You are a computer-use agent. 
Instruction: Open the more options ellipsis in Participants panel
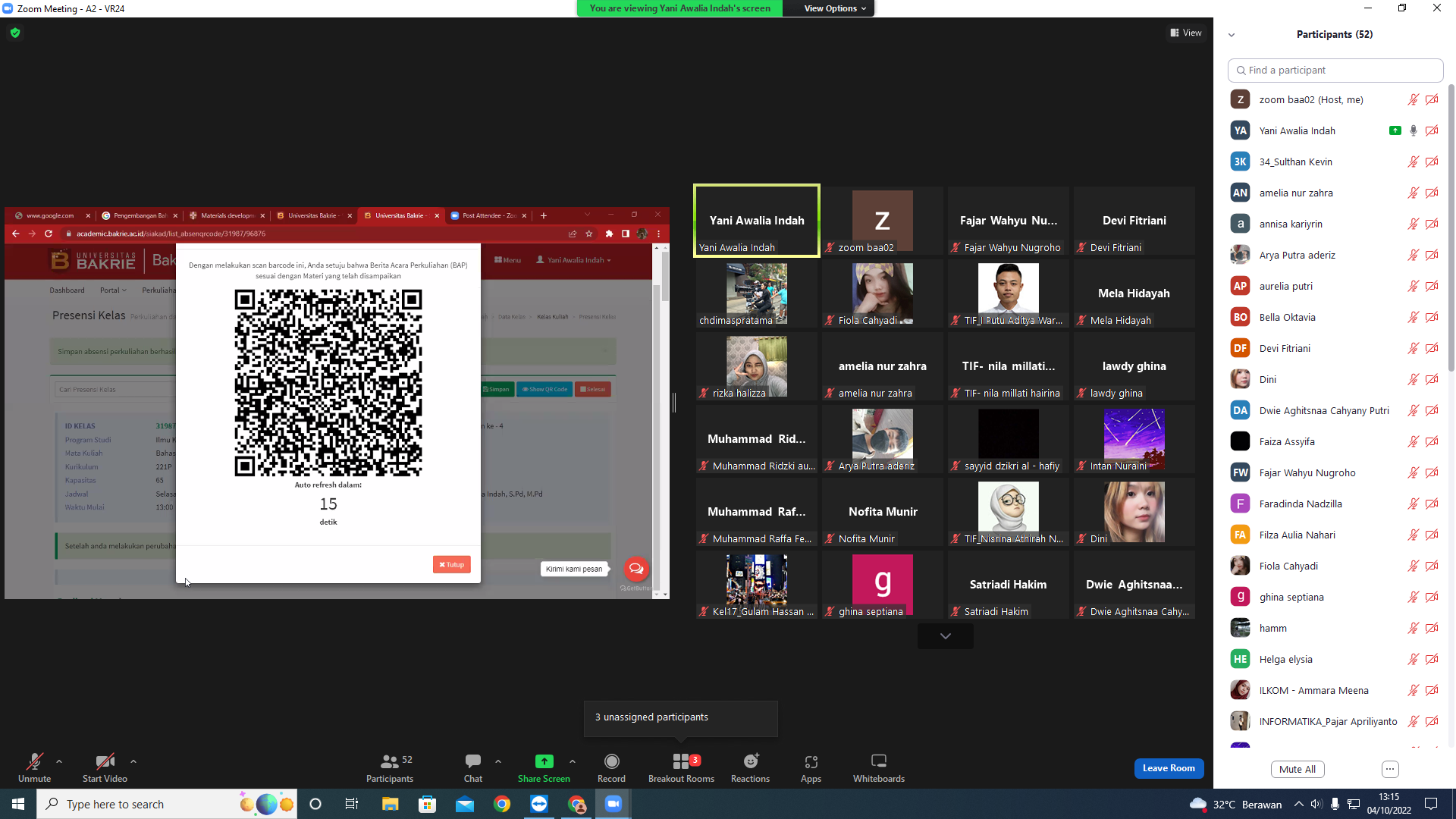(x=1390, y=769)
